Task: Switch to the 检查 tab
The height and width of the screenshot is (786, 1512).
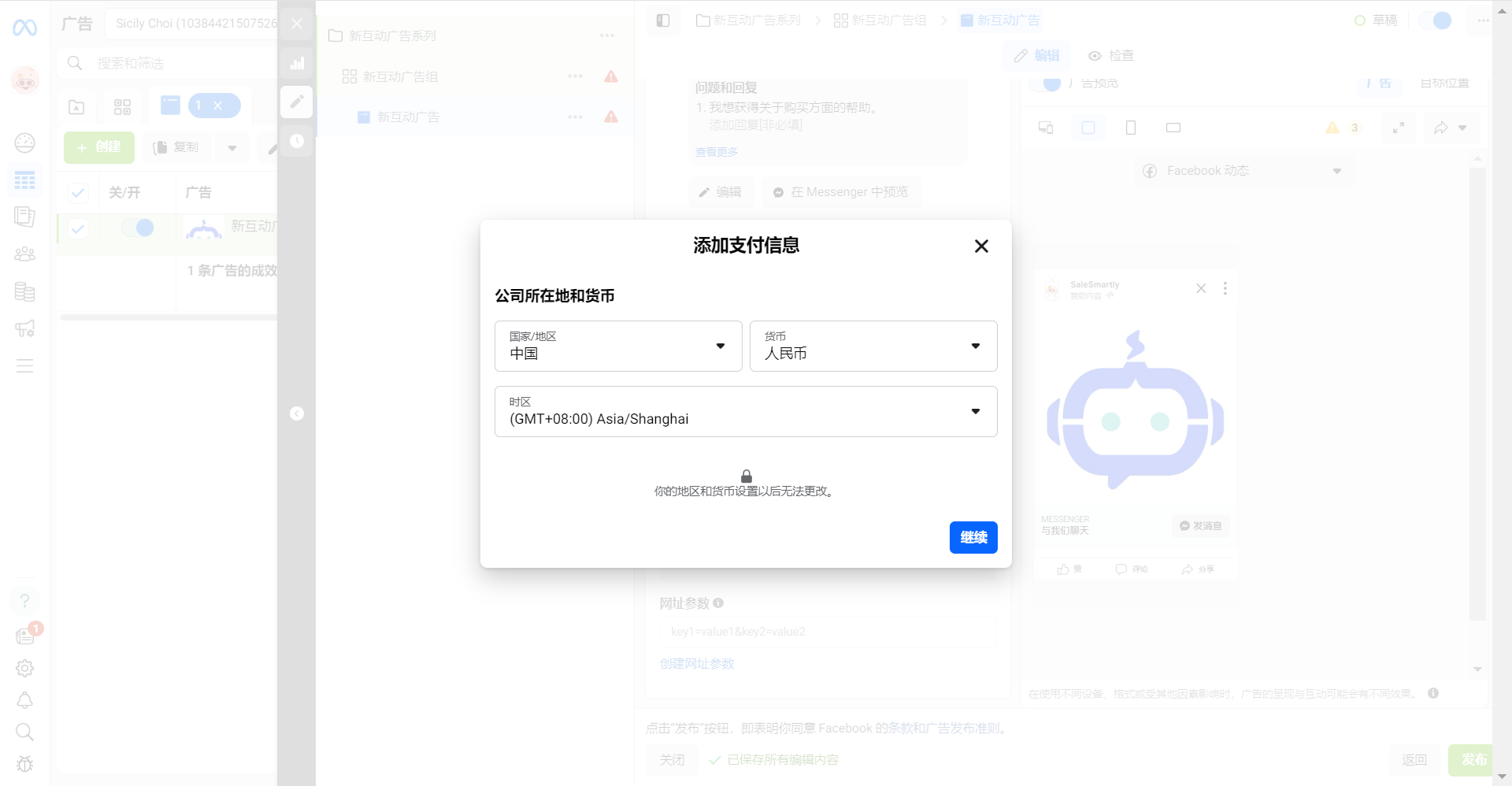Action: coord(1110,56)
